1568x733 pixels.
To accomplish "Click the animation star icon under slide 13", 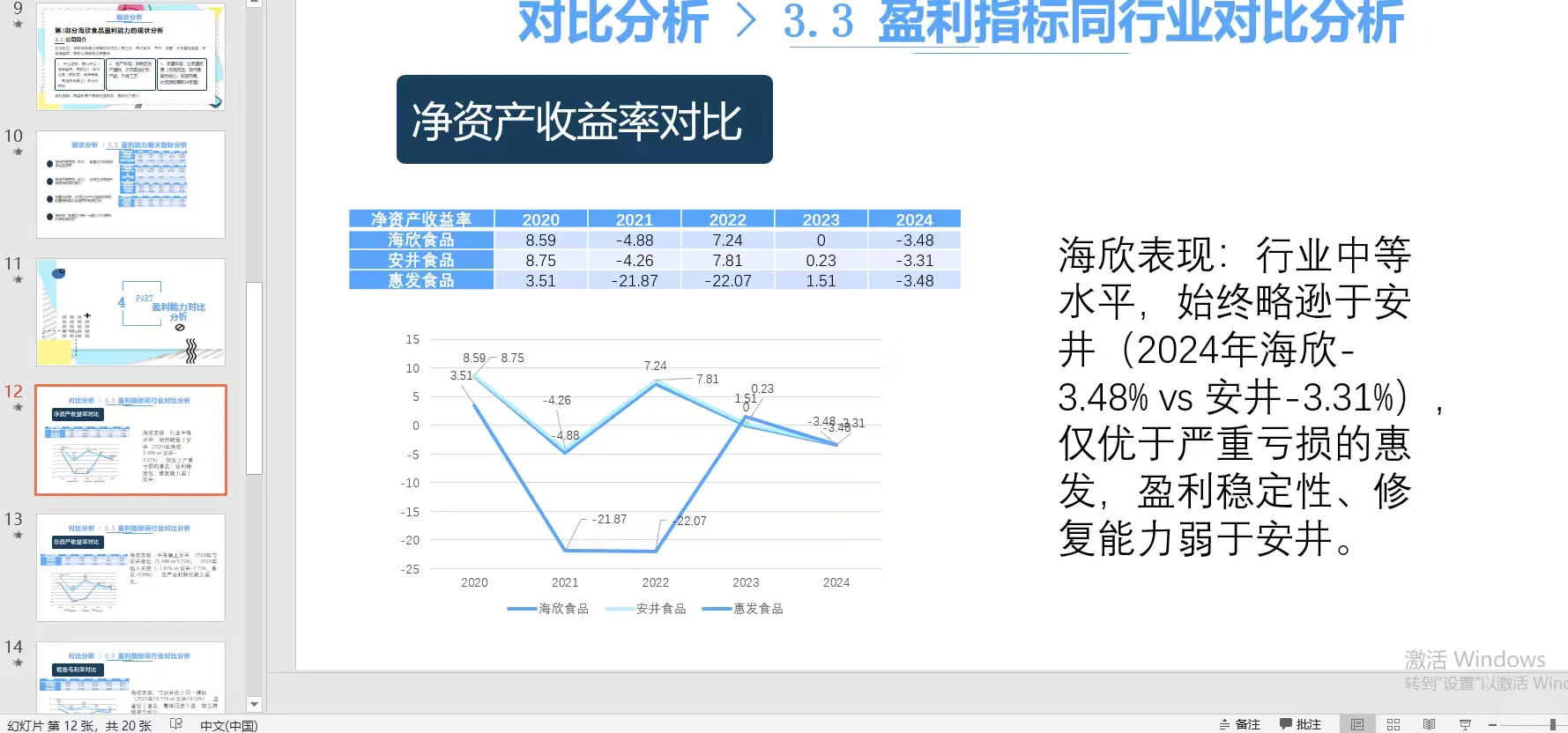I will pos(18,535).
